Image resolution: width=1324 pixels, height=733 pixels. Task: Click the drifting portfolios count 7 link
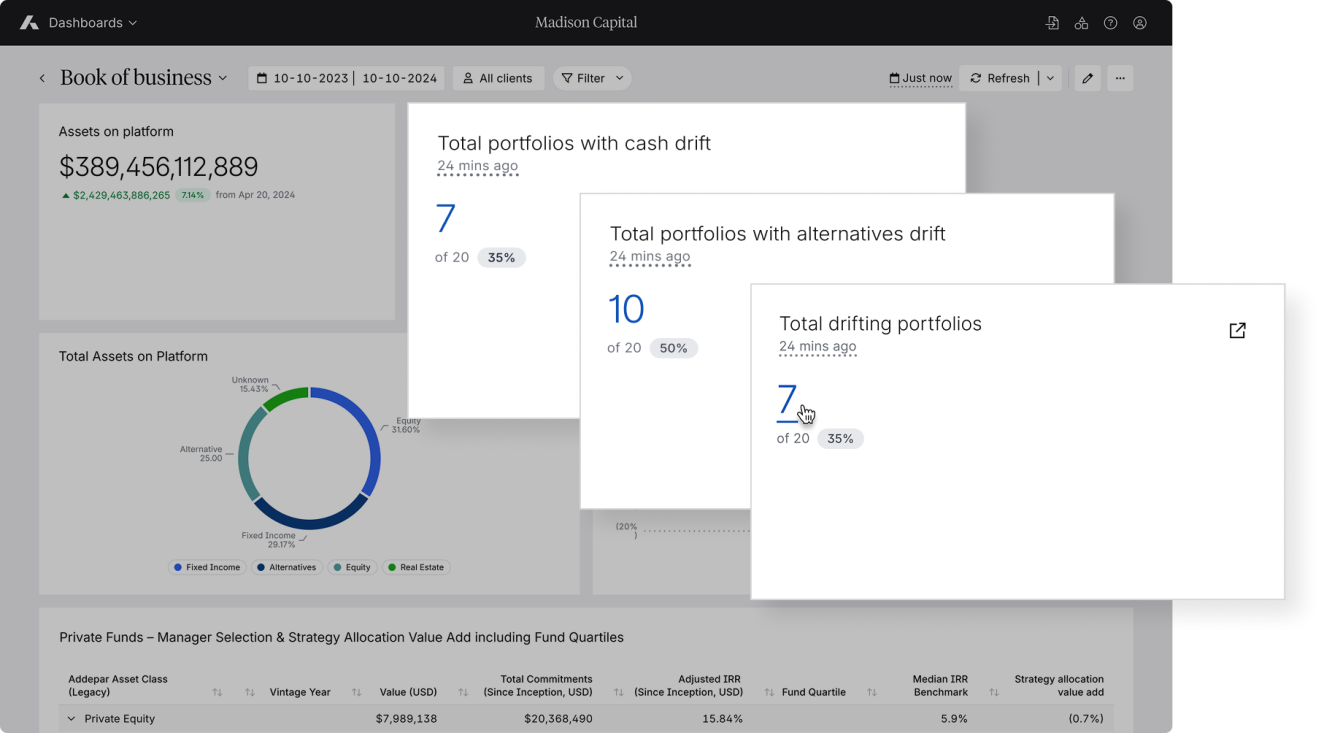point(786,400)
